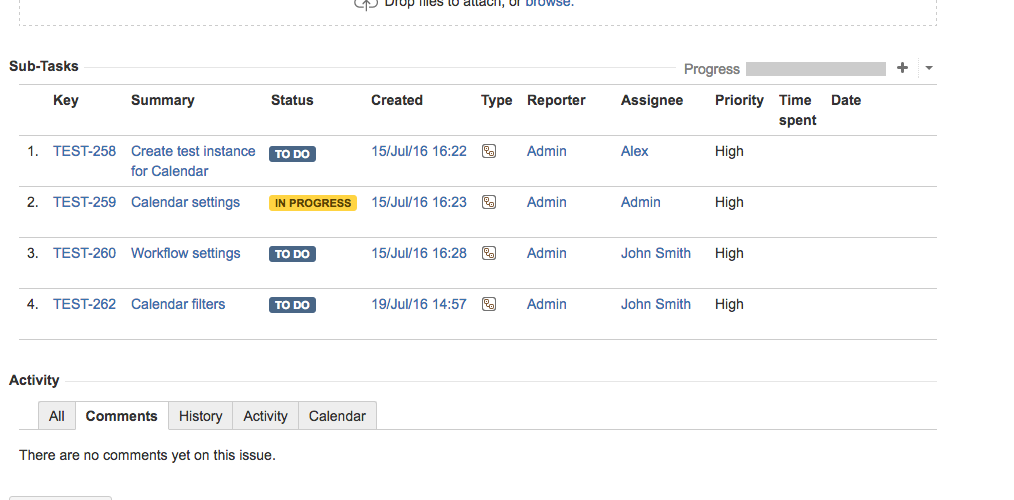Click High priority on TEST-258 row
The height and width of the screenshot is (500, 1014).
729,151
